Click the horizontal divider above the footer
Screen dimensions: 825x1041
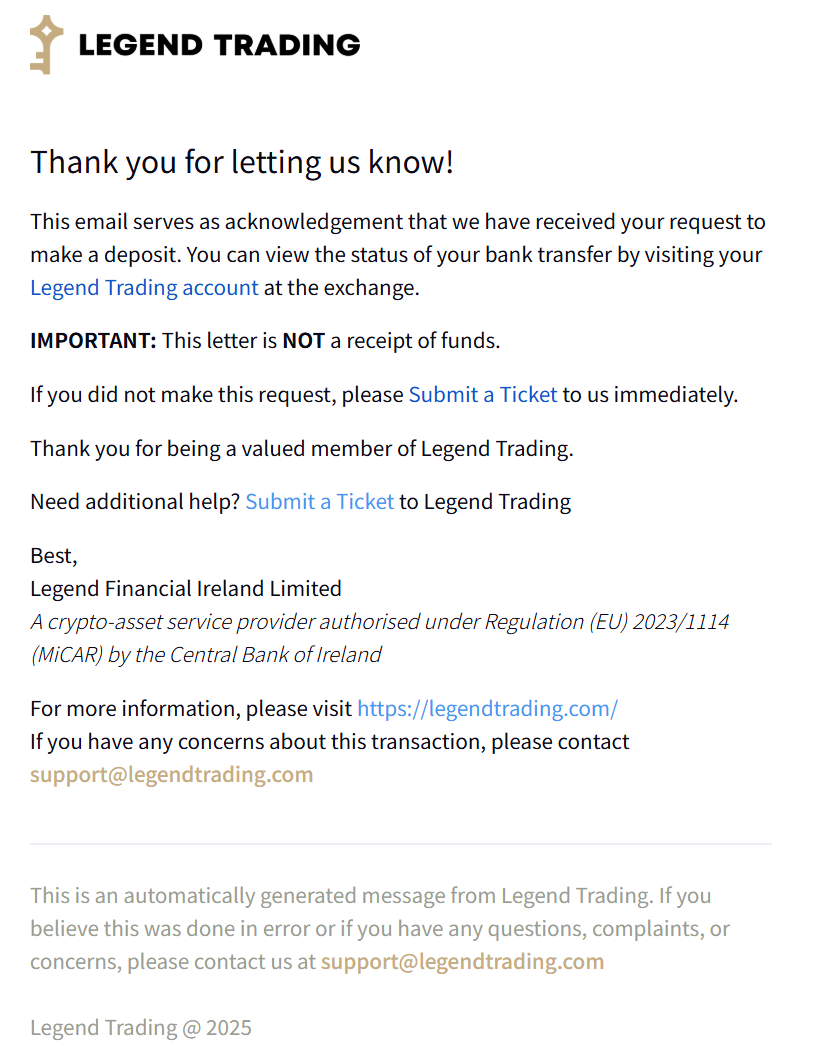click(401, 844)
